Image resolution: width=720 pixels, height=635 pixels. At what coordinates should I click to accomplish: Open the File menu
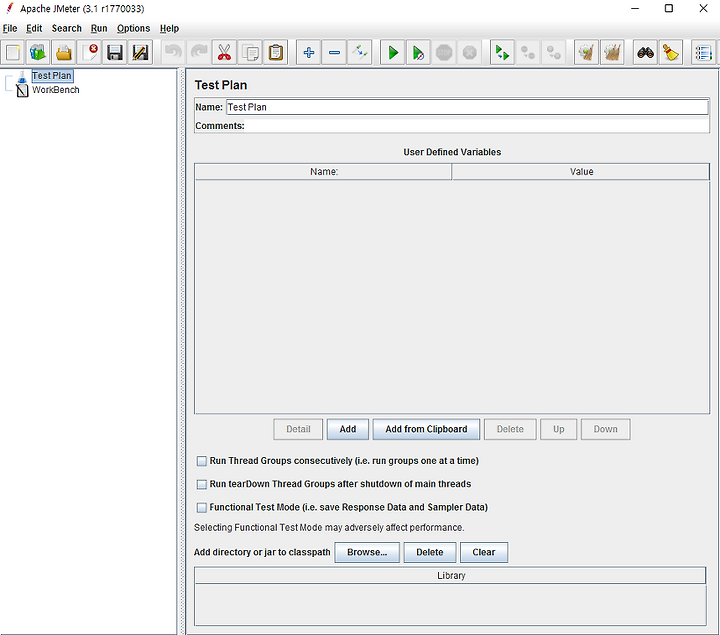click(10, 28)
